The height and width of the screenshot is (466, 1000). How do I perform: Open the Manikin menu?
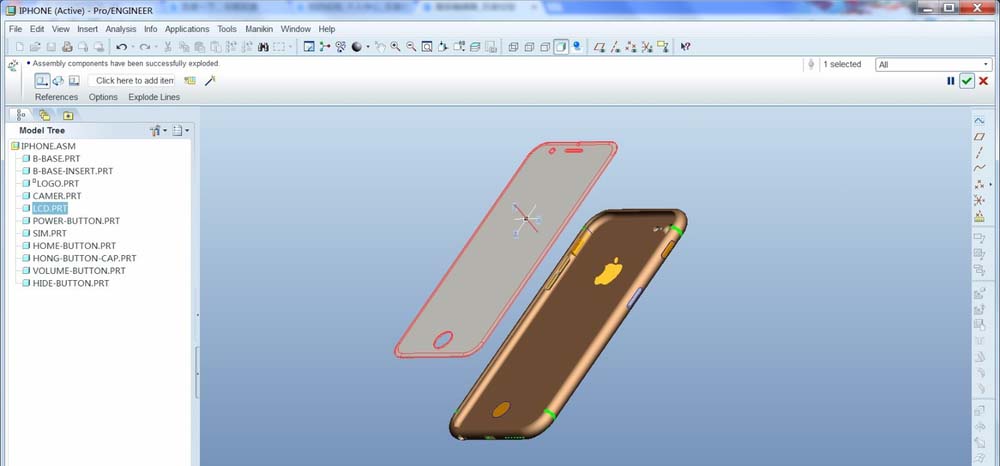pyautogui.click(x=259, y=29)
